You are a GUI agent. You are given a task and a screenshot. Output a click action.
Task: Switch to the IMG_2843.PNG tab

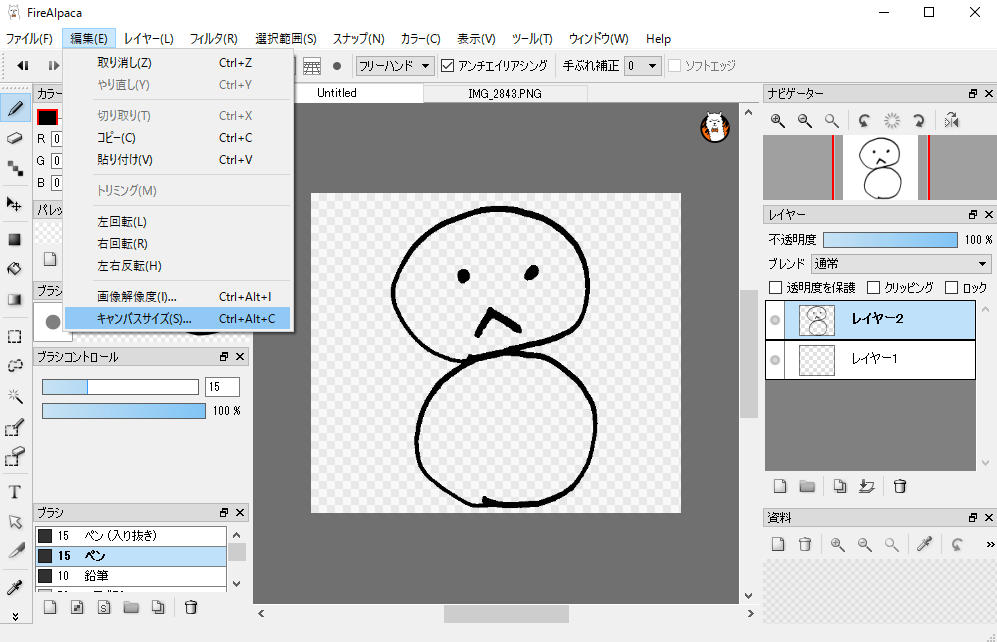pyautogui.click(x=505, y=93)
